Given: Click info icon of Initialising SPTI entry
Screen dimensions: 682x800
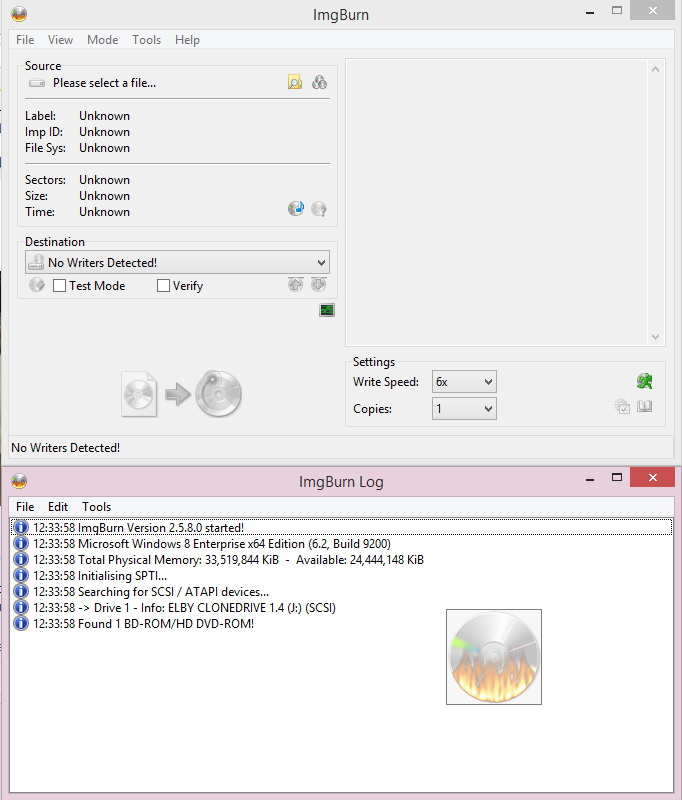Looking at the screenshot, I should tap(20, 575).
